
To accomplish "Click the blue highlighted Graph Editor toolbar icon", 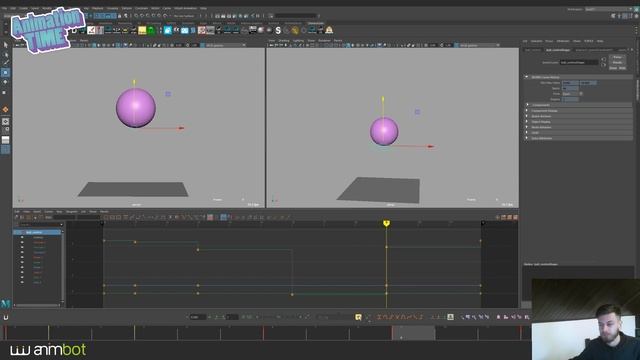I will 223,218.
